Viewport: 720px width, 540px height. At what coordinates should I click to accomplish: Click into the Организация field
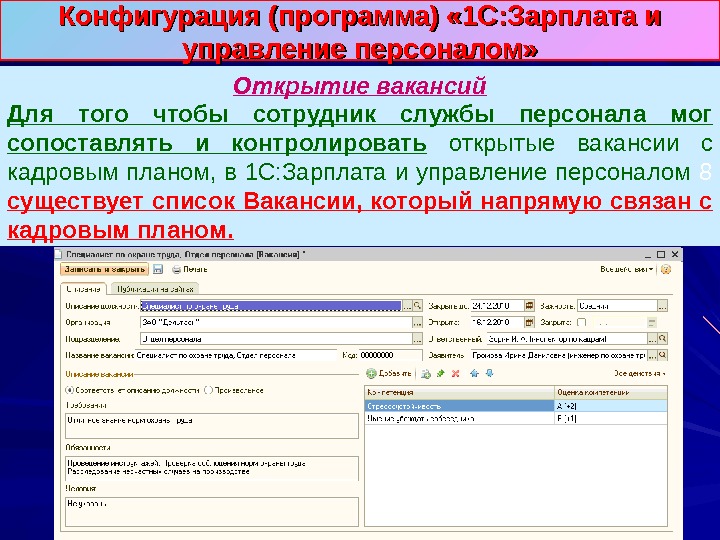coord(276,322)
